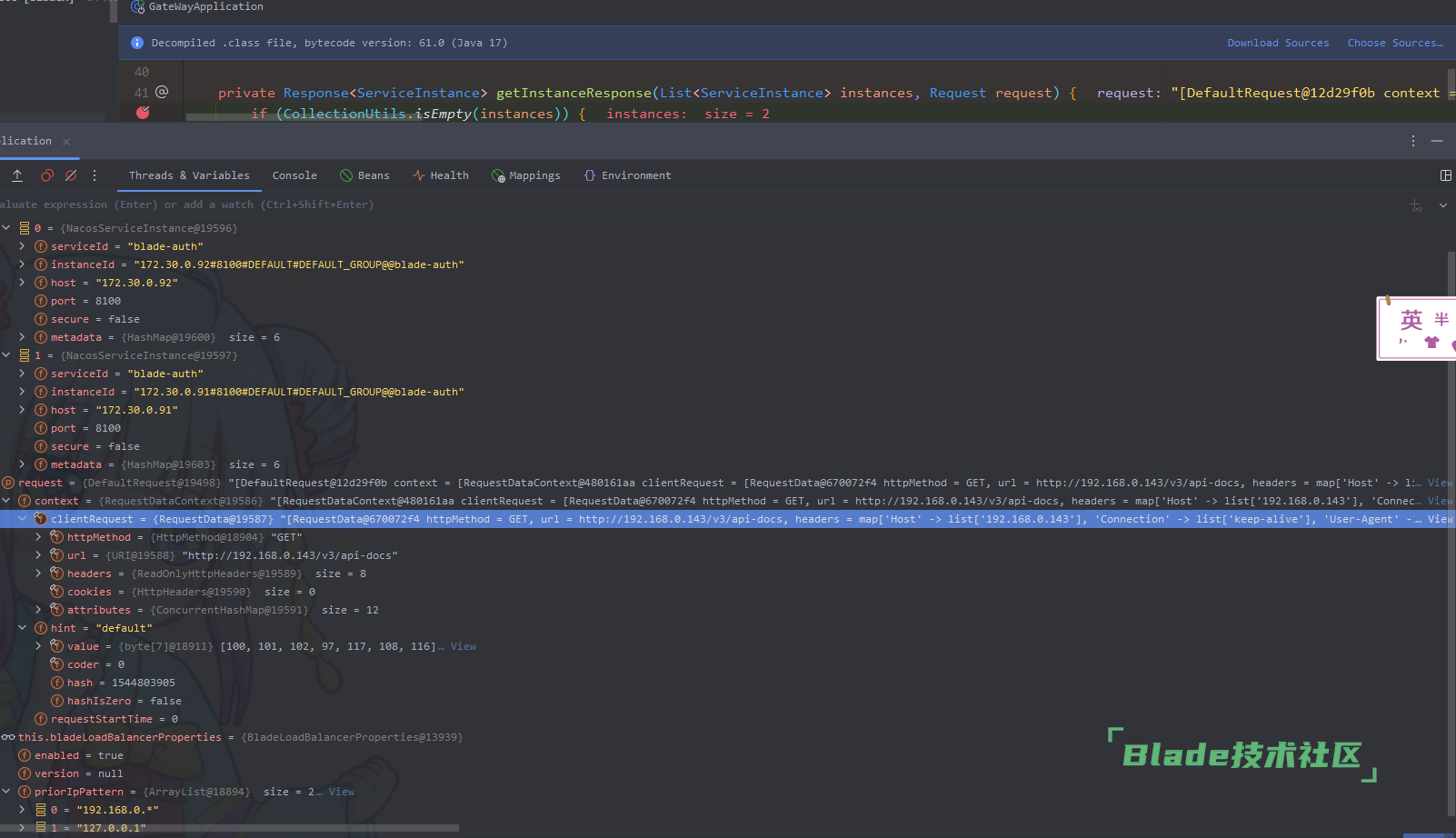Collapse priorIpPattern ArrayList node
Viewport: 1456px width, 838px height.
click(6, 792)
